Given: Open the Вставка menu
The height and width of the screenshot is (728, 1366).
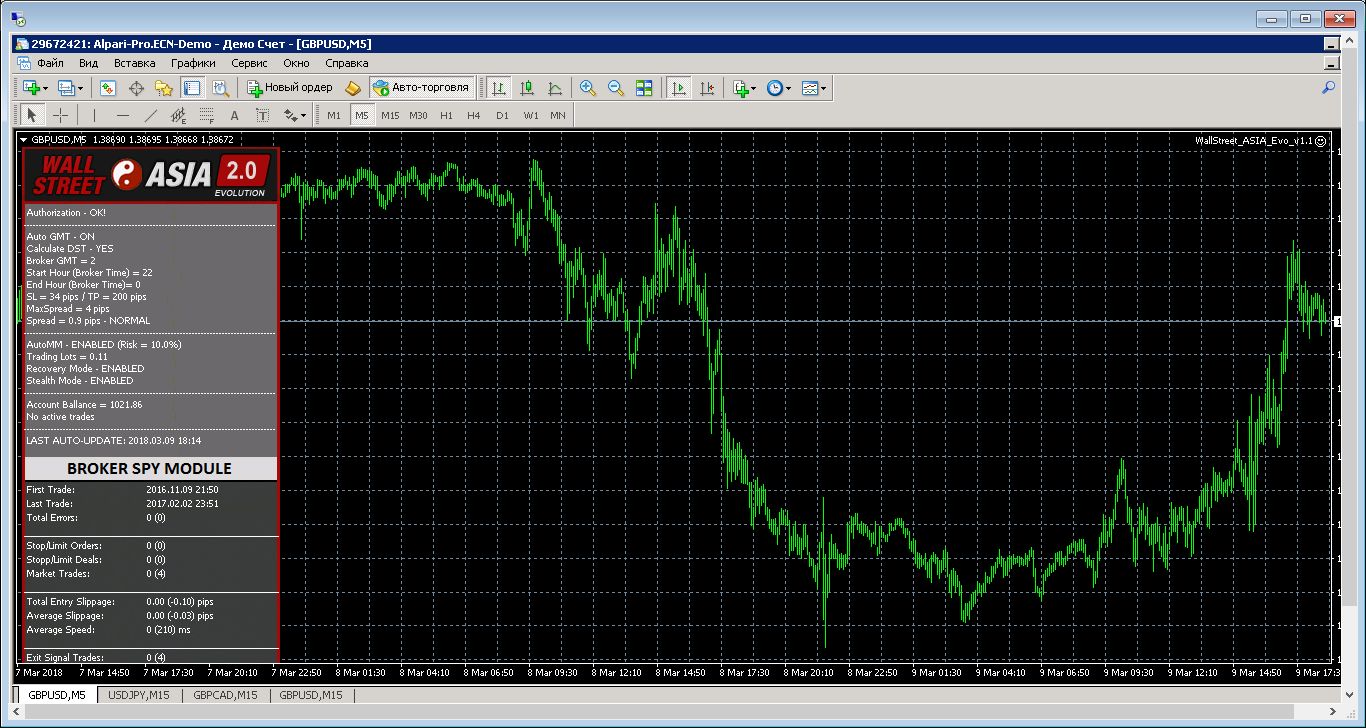Looking at the screenshot, I should (135, 62).
